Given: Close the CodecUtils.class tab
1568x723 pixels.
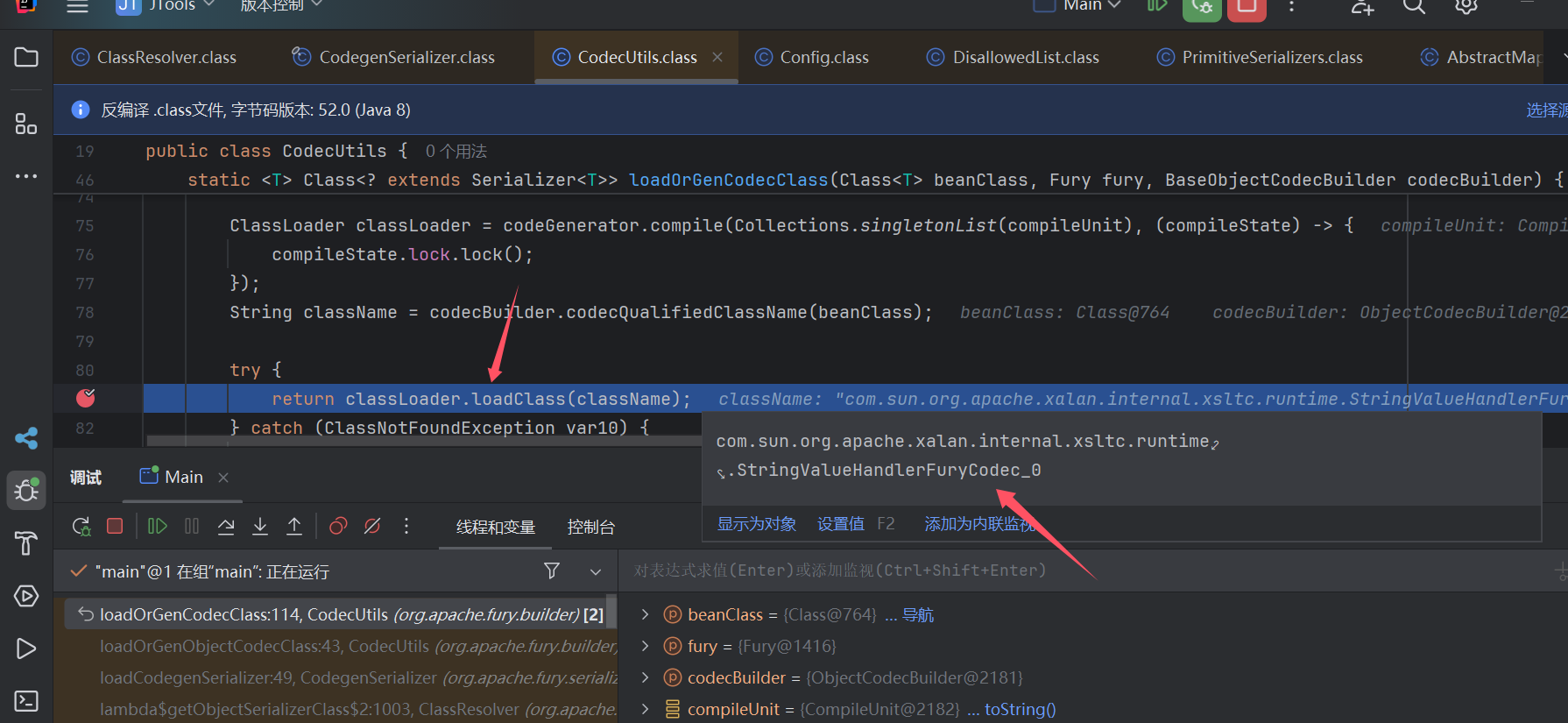Looking at the screenshot, I should (x=717, y=57).
